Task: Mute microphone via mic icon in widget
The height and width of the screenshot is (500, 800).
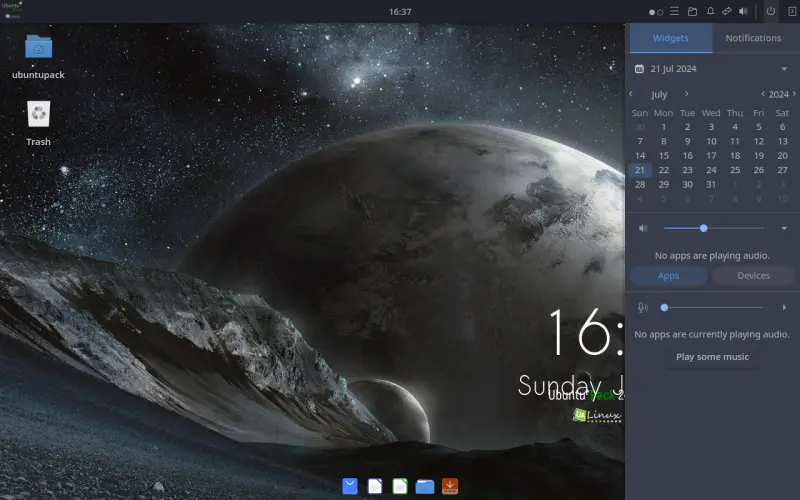Action: tap(643, 307)
